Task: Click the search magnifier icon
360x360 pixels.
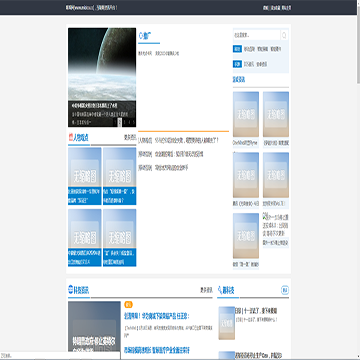Action: click(x=284, y=35)
